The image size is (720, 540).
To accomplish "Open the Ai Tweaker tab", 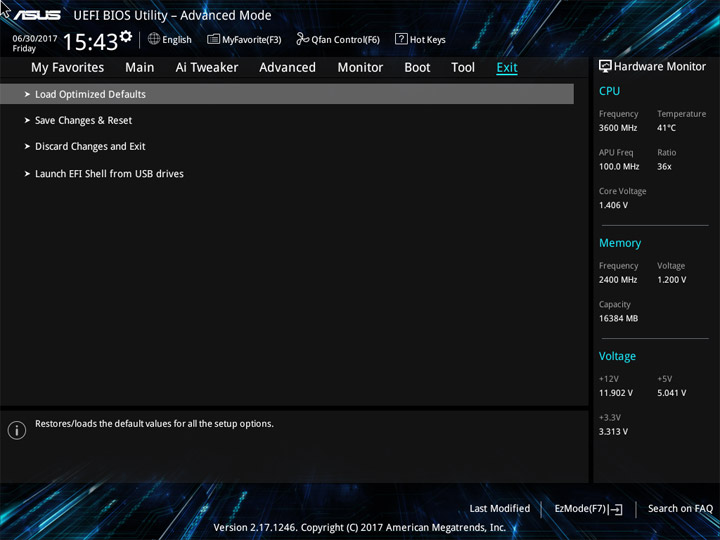I will point(207,68).
